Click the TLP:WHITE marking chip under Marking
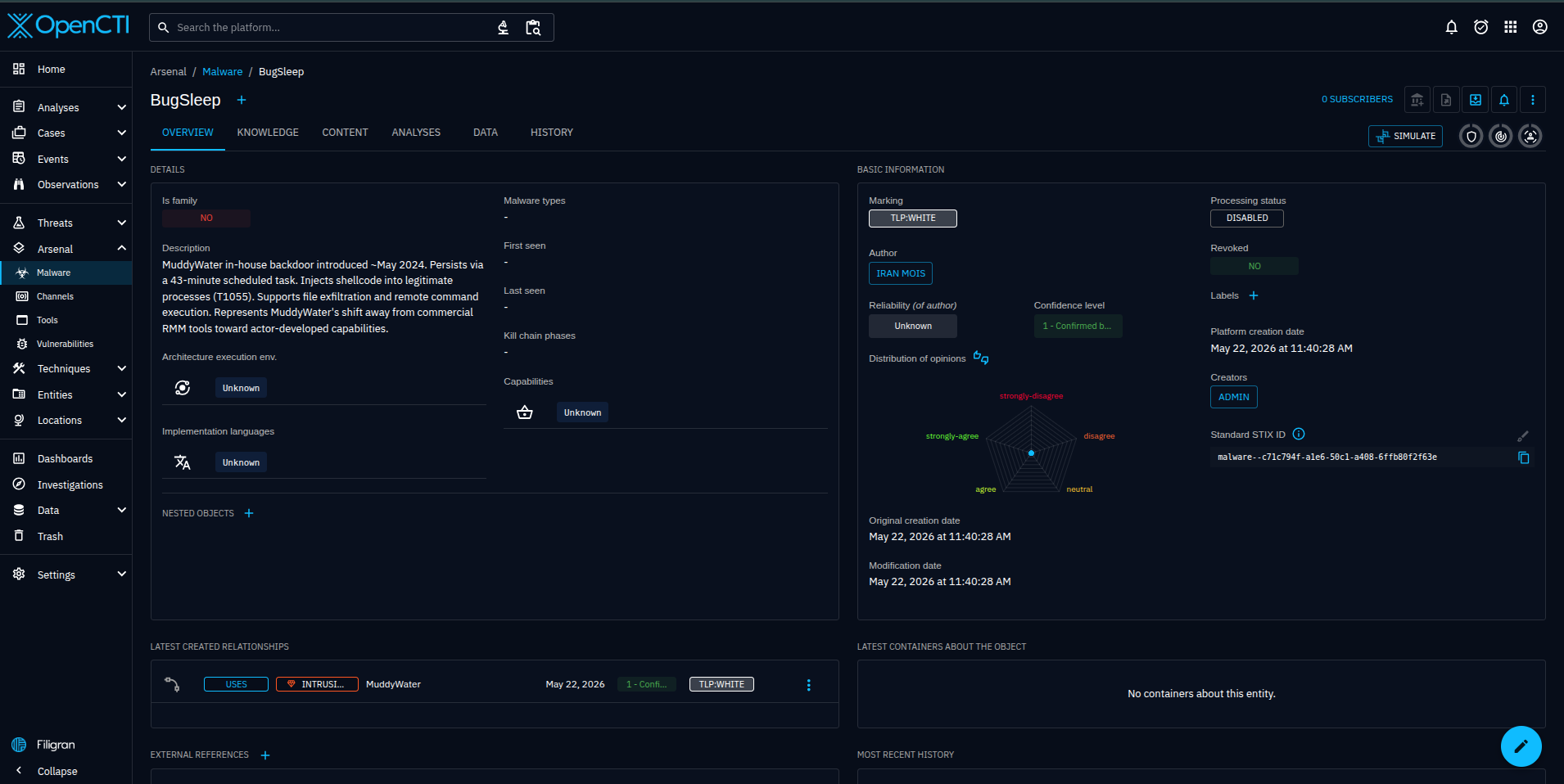This screenshot has width=1564, height=784. [x=913, y=219]
